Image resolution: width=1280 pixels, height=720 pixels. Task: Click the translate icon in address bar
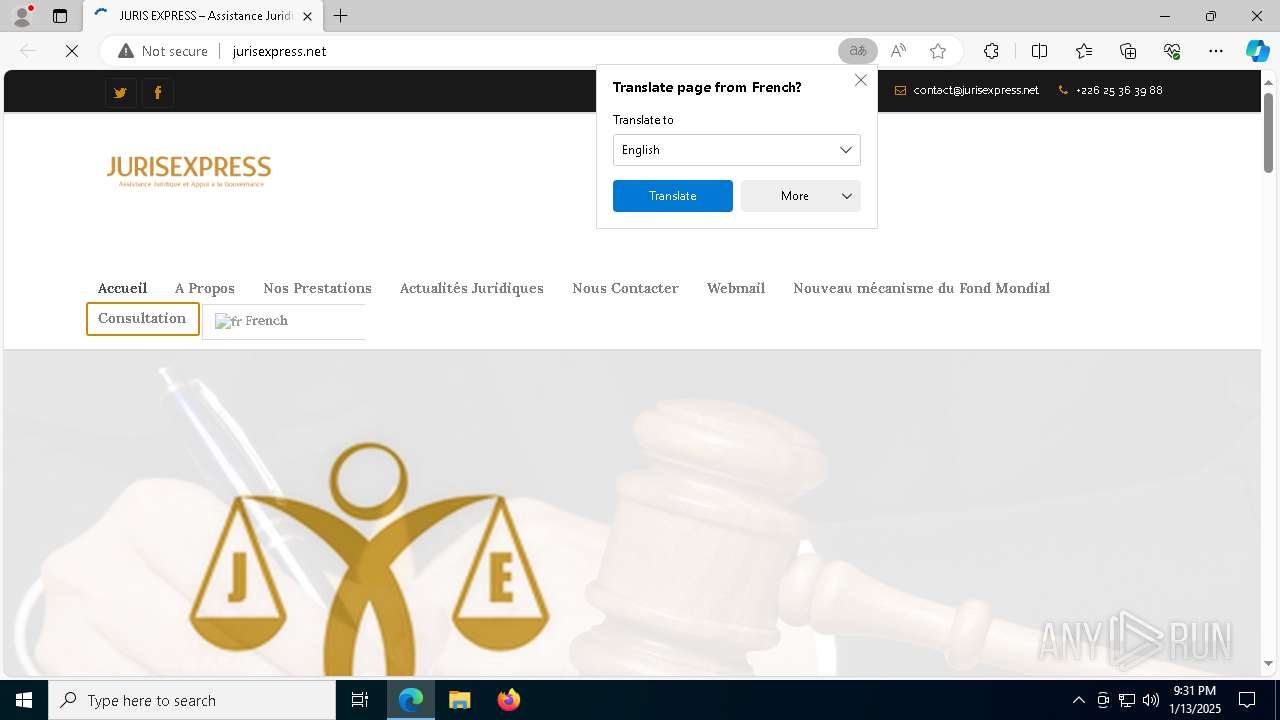click(x=858, y=51)
